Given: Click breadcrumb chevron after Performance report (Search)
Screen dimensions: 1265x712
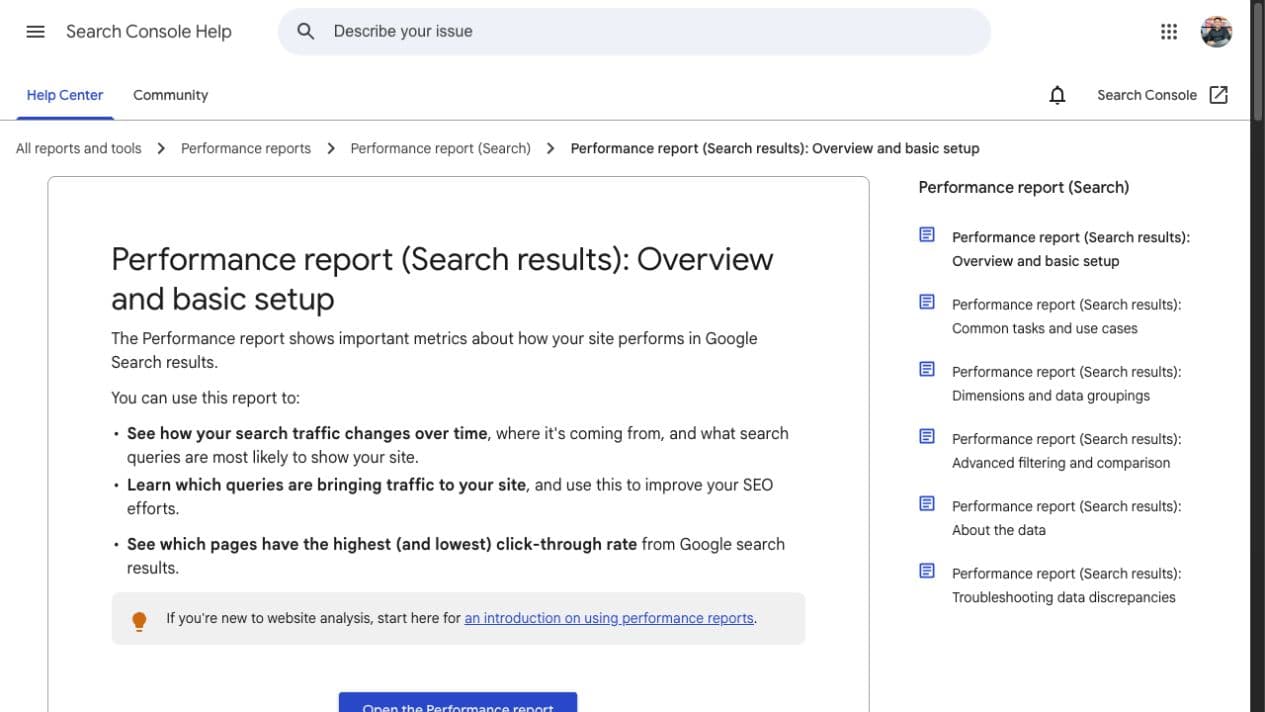Looking at the screenshot, I should click(x=551, y=148).
